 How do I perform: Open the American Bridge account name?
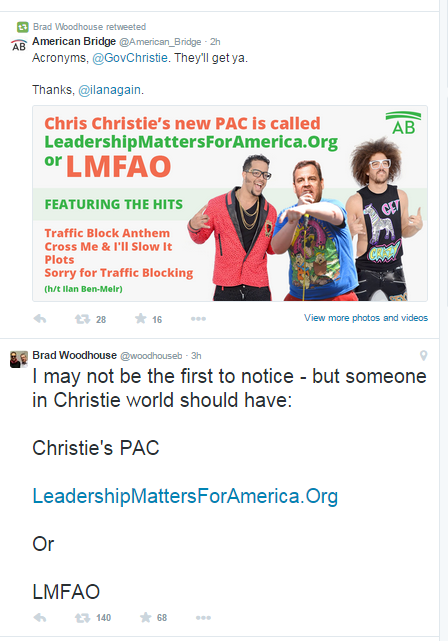pyautogui.click(x=74, y=42)
